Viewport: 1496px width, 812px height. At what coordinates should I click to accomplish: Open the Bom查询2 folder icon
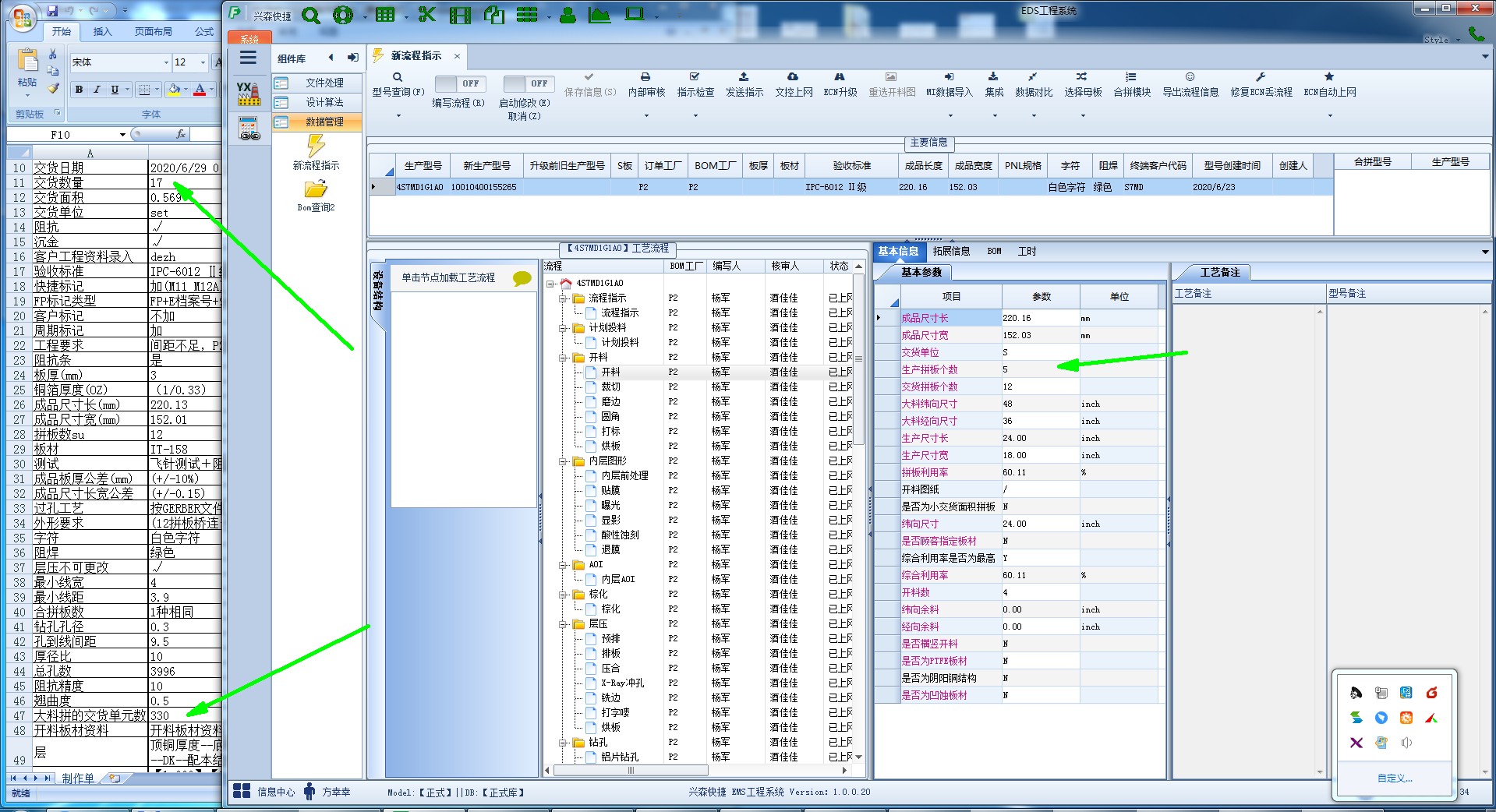316,189
